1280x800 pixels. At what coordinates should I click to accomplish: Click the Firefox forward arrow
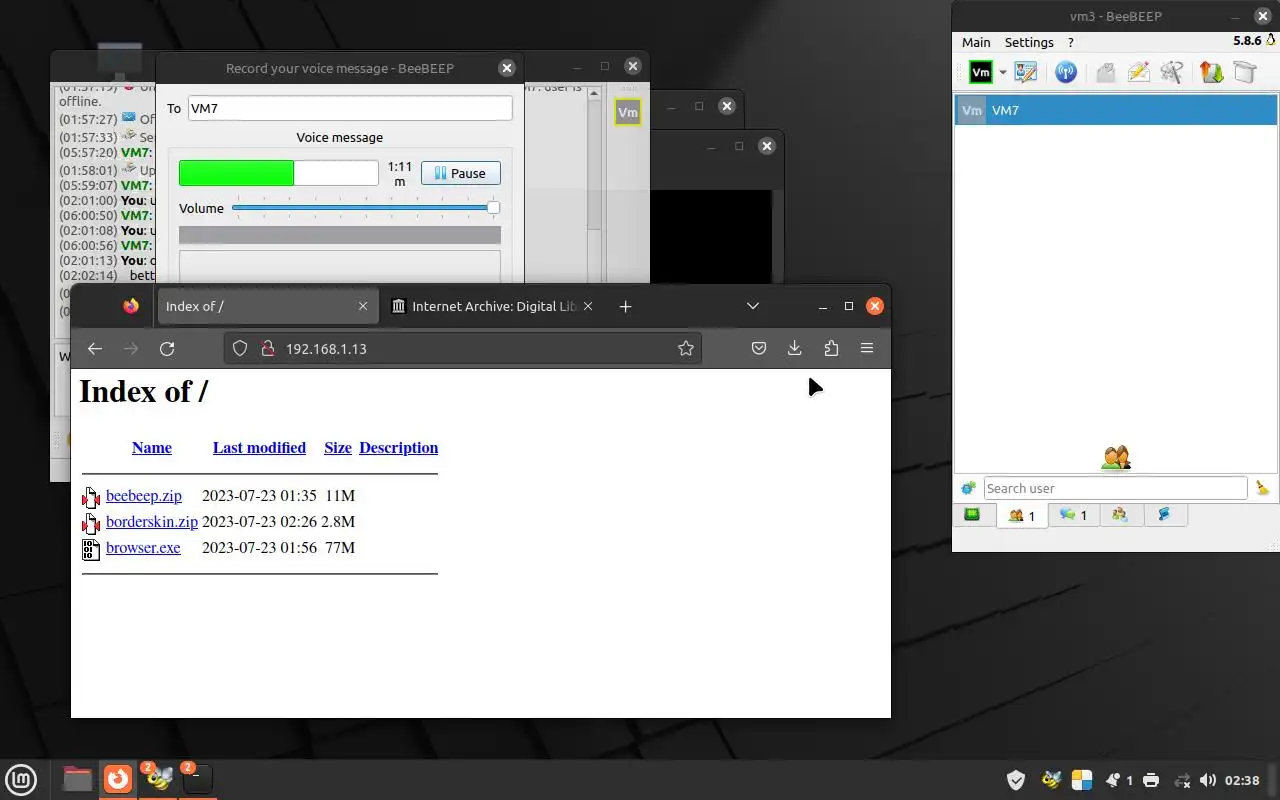(131, 348)
